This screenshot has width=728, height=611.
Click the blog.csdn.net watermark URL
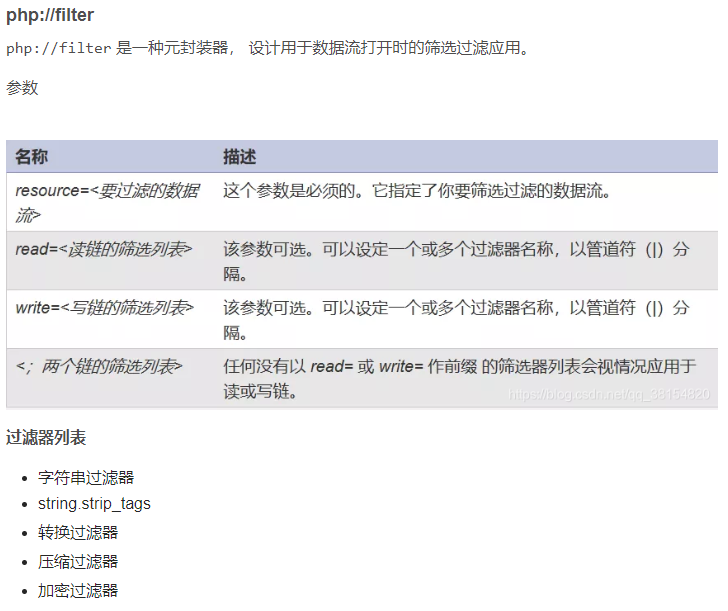click(609, 395)
